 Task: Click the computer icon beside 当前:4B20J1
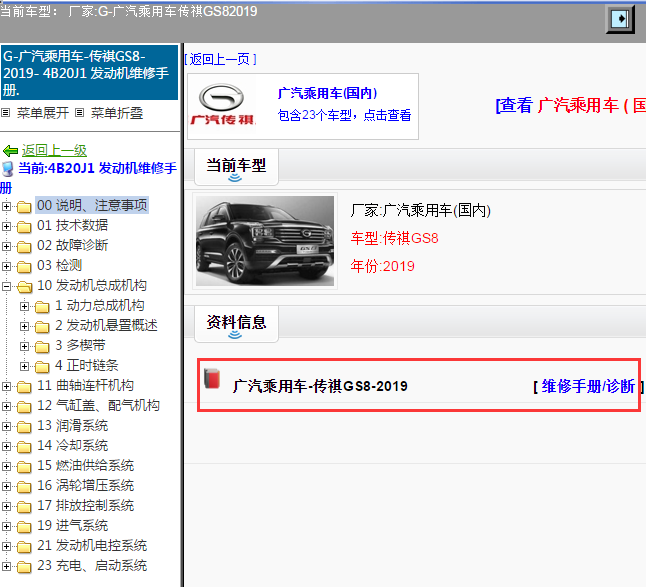pos(8,169)
